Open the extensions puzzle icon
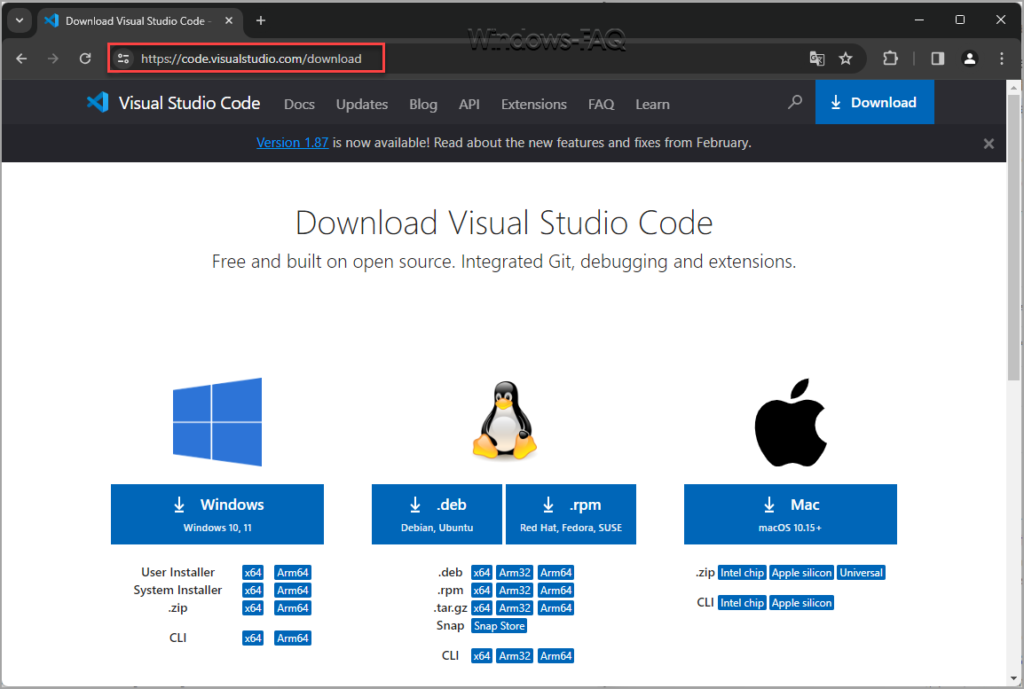The width and height of the screenshot is (1024, 689). coord(890,59)
